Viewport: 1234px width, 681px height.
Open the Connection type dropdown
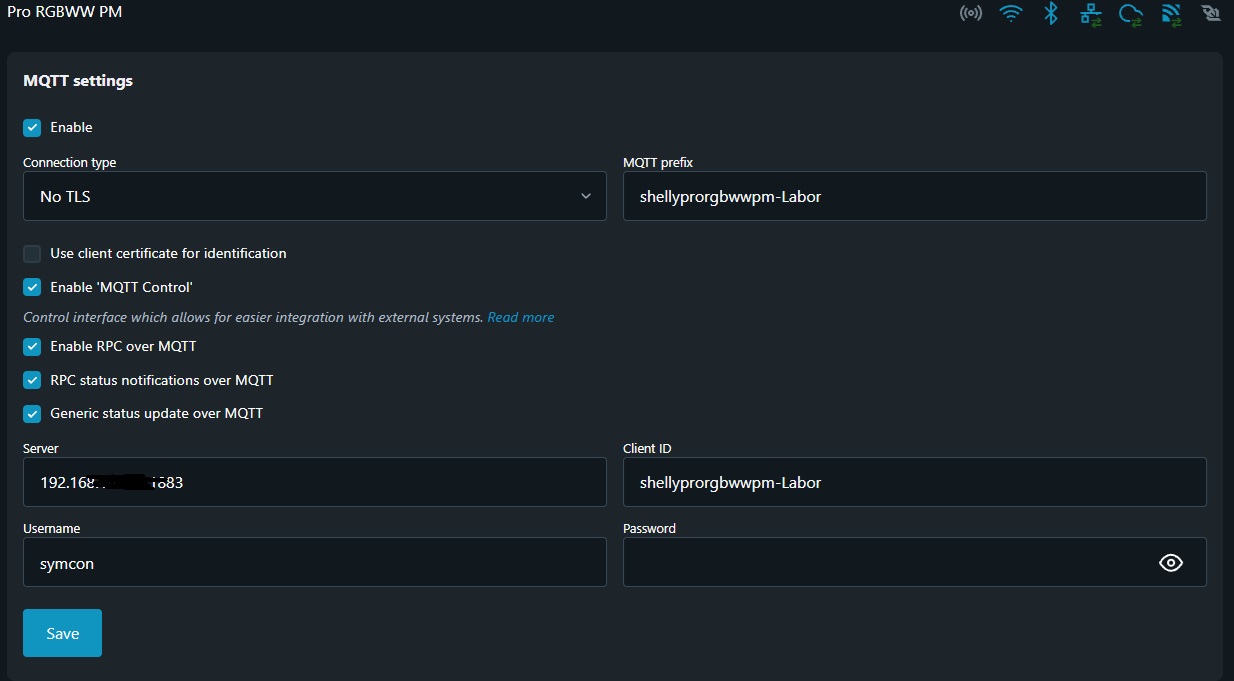pos(314,196)
